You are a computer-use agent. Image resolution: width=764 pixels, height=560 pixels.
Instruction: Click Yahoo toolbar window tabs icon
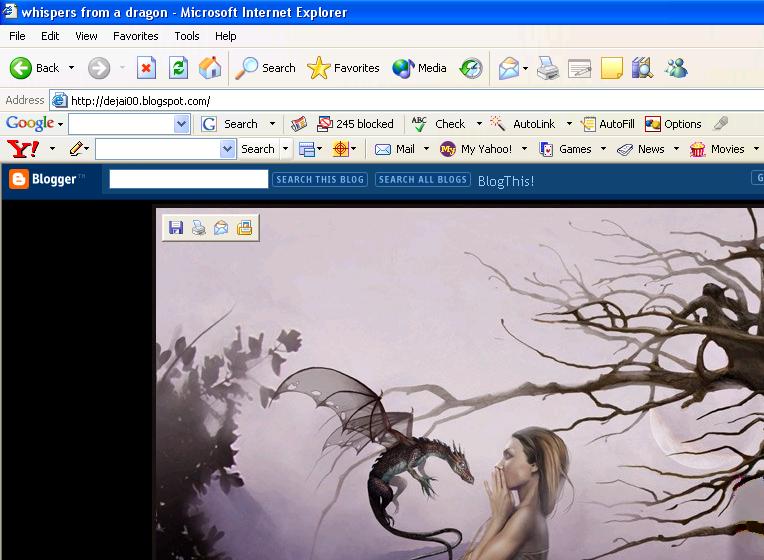(306, 149)
